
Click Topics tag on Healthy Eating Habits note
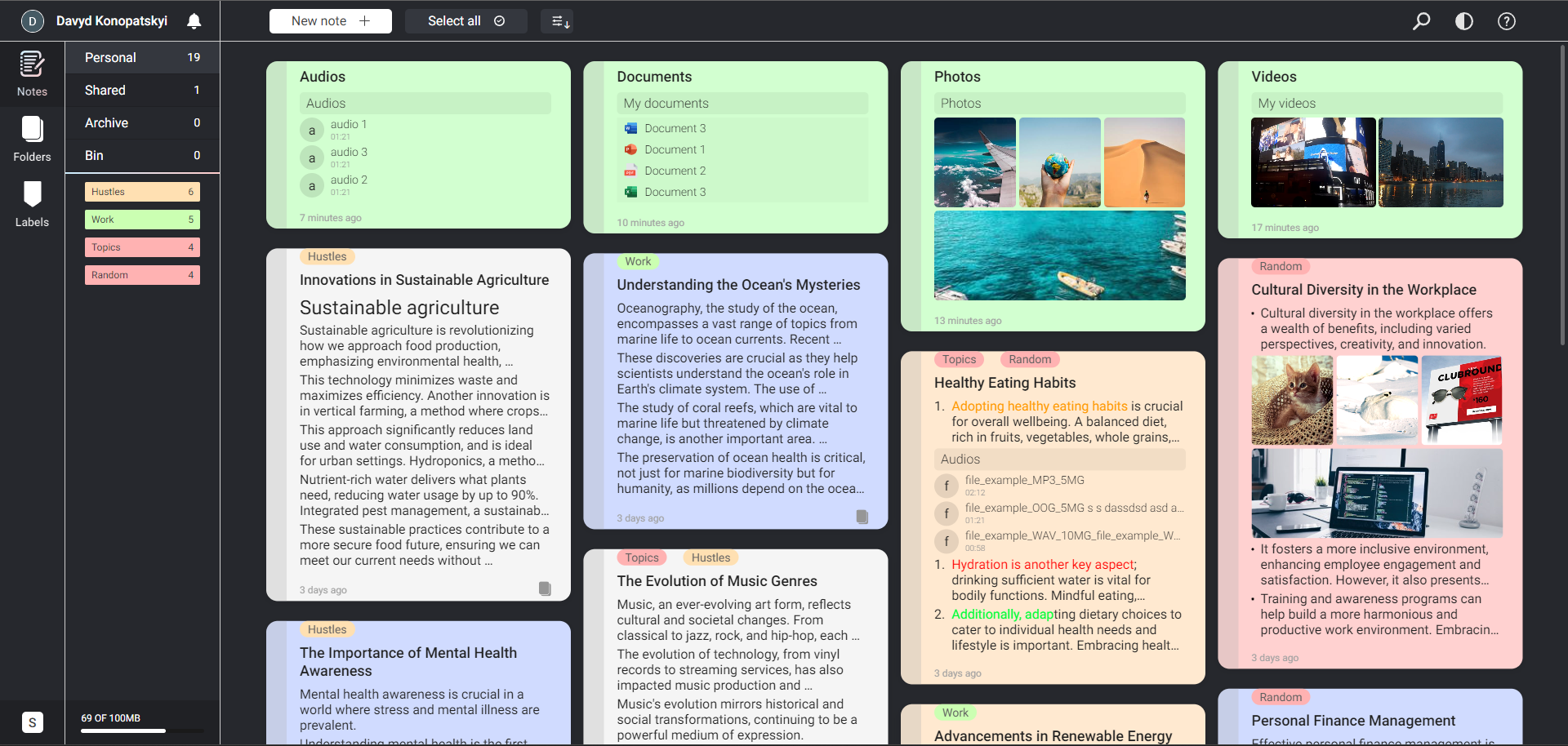pyautogui.click(x=959, y=359)
